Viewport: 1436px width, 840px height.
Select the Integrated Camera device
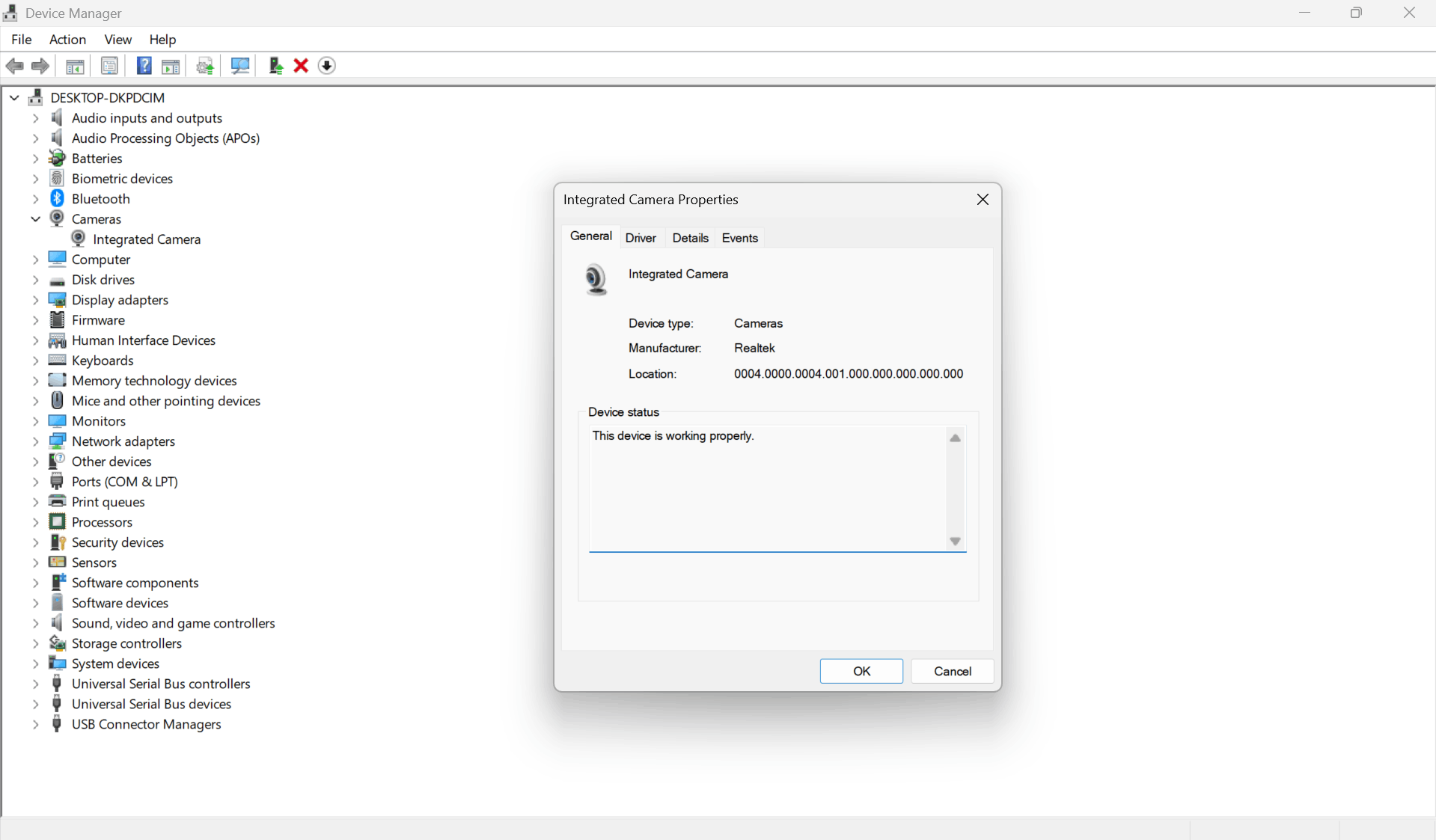[147, 239]
